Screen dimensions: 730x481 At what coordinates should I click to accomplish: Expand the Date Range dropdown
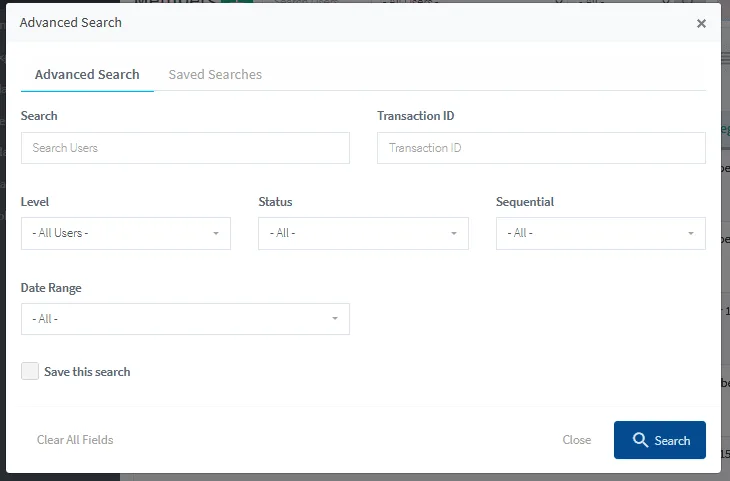tap(185, 319)
